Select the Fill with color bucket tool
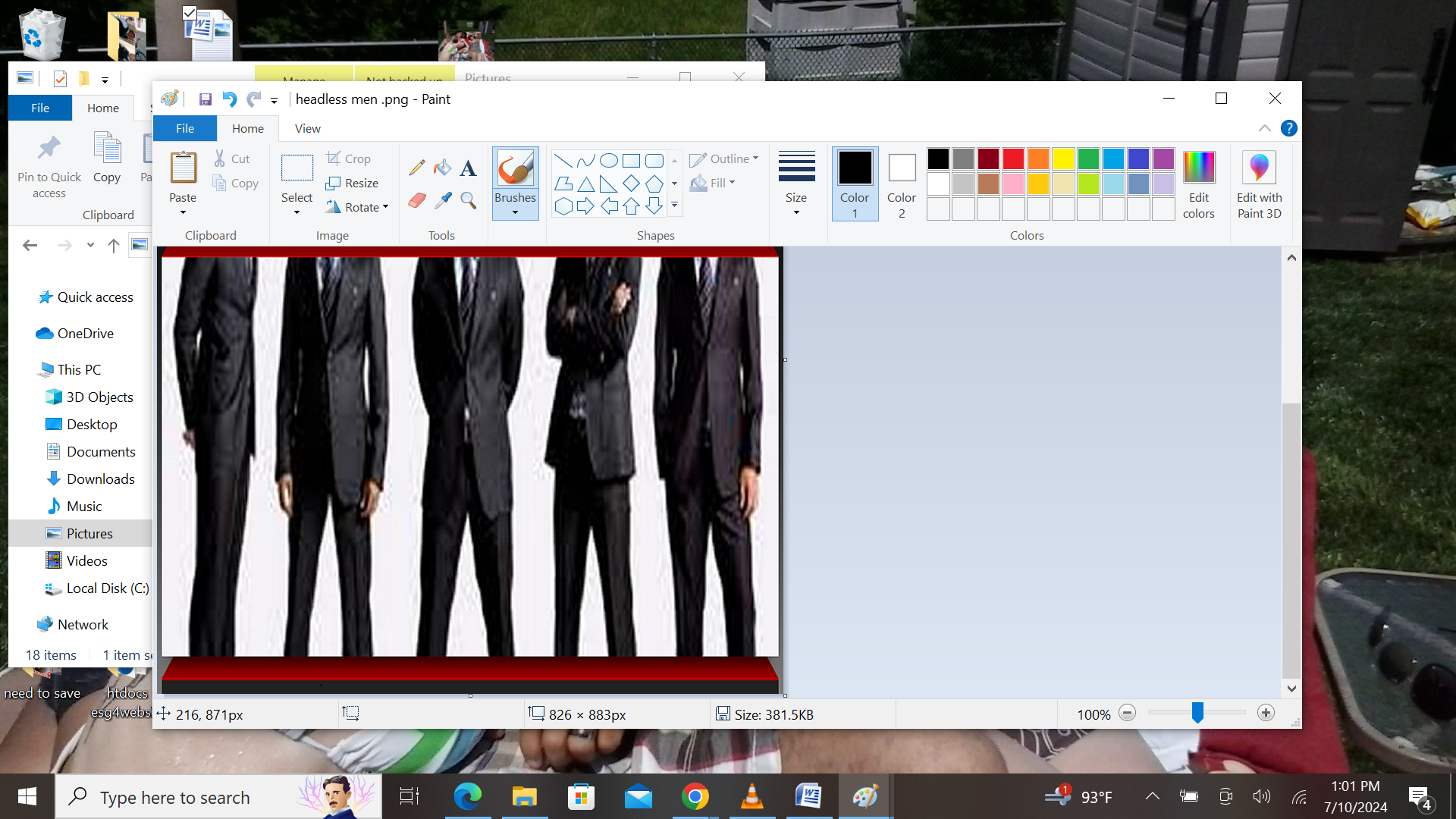This screenshot has width=1456, height=819. pos(443,168)
